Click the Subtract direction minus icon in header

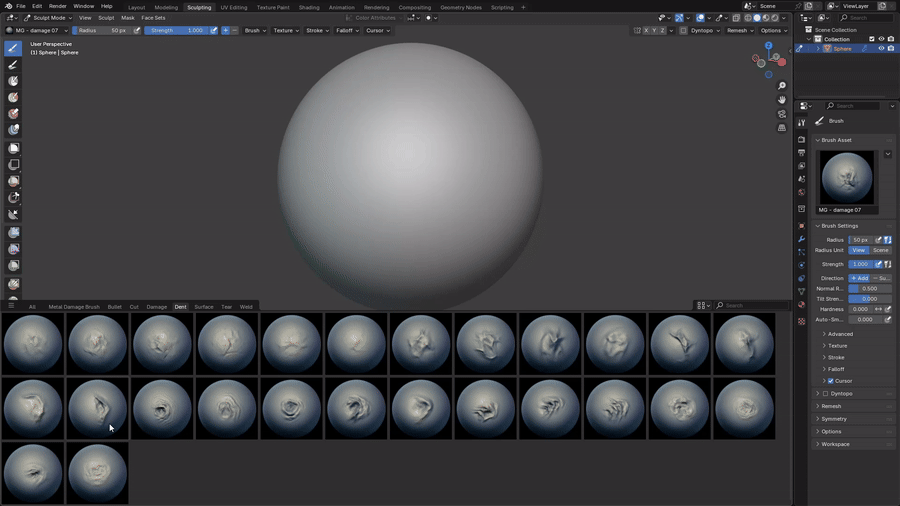click(234, 30)
